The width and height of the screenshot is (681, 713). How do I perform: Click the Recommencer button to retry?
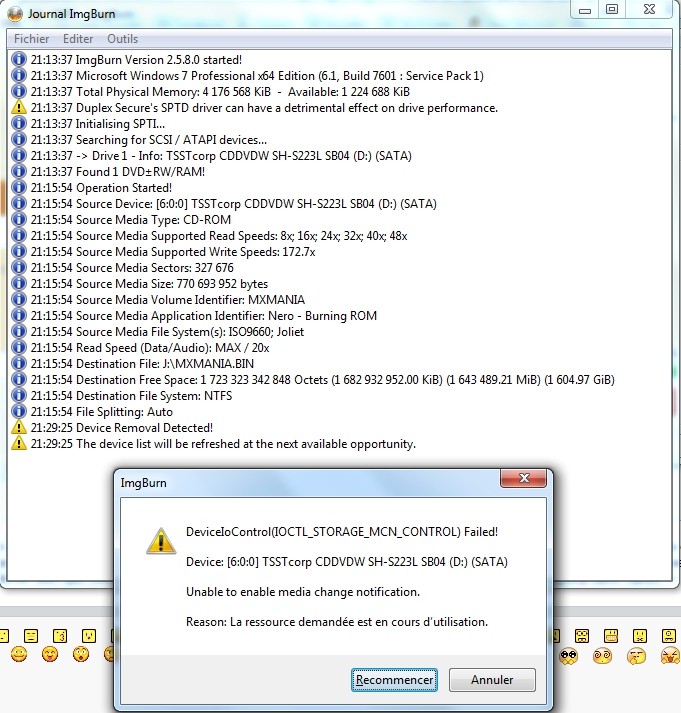(x=394, y=680)
